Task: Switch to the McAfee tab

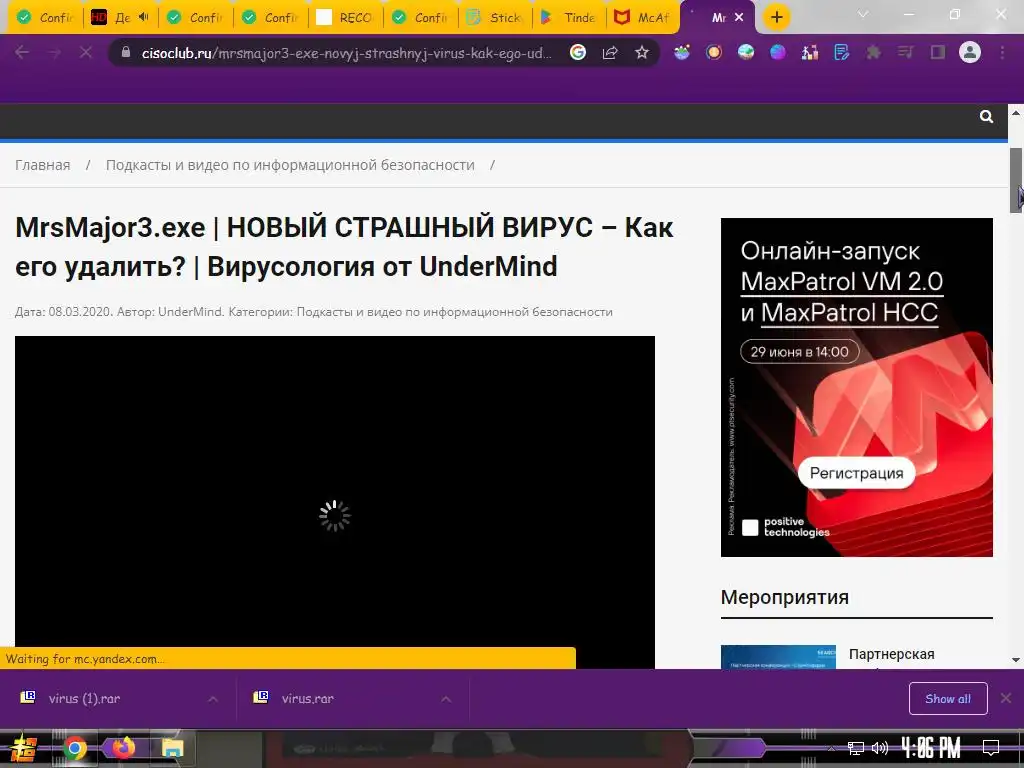Action: tap(643, 18)
